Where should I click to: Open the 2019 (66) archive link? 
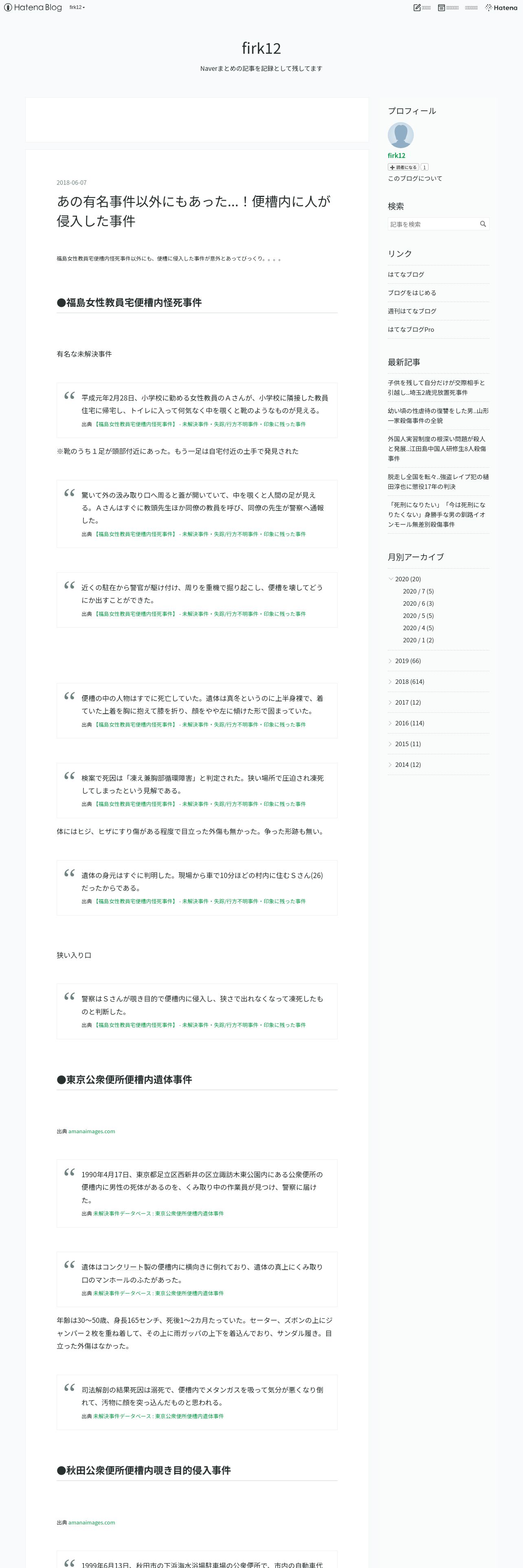tap(408, 660)
